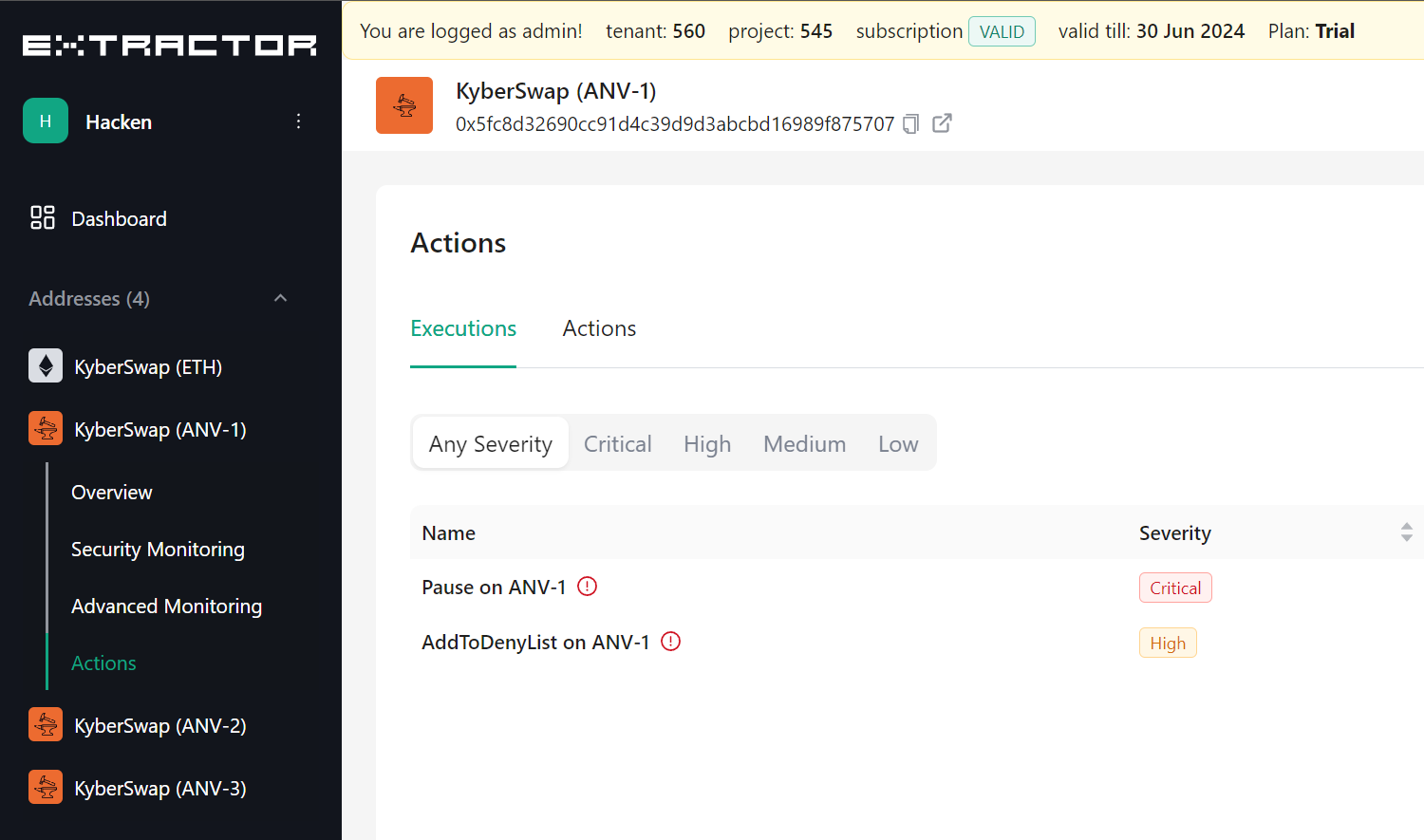Click the tenant: 560 text
Image resolution: width=1424 pixels, height=840 pixels.
[655, 31]
